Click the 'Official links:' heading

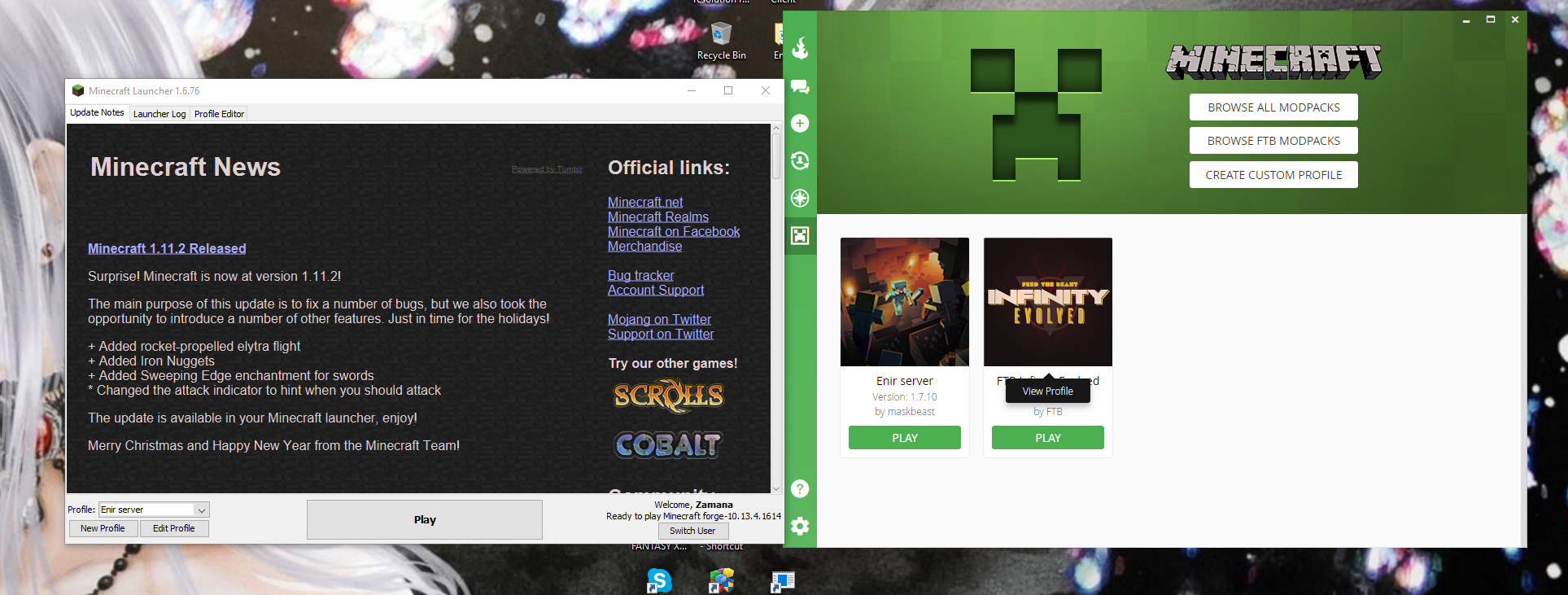pyautogui.click(x=669, y=168)
